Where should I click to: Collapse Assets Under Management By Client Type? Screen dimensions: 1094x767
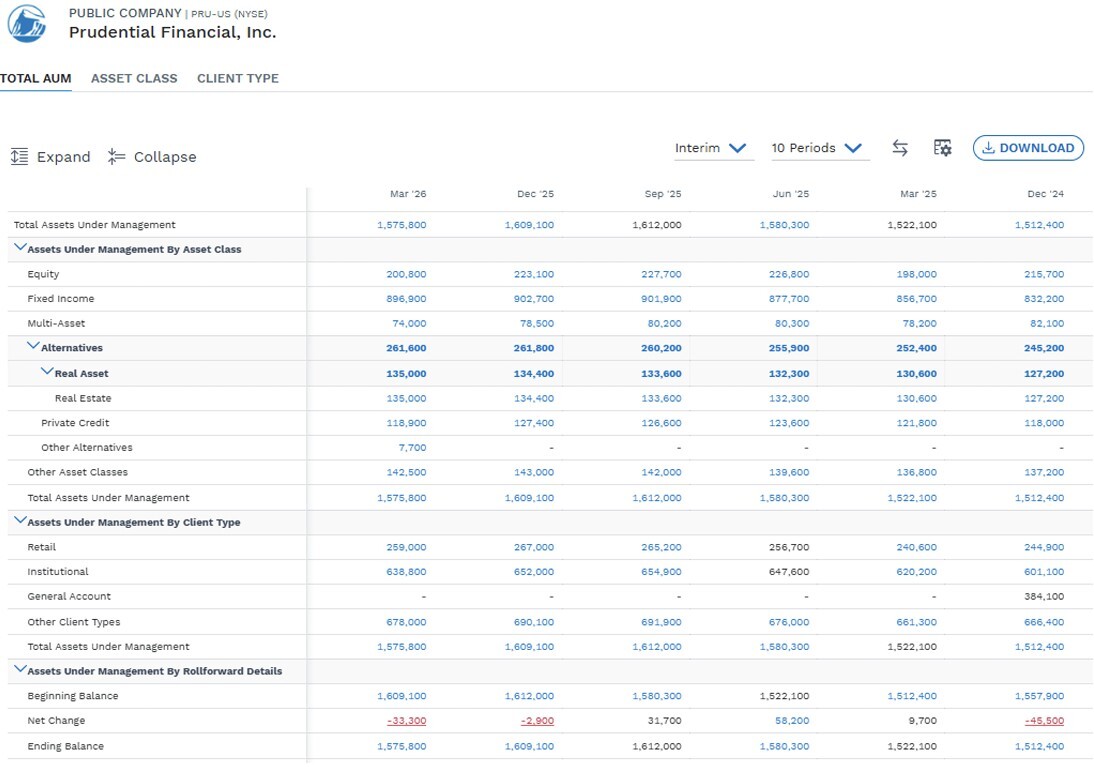coord(20,521)
